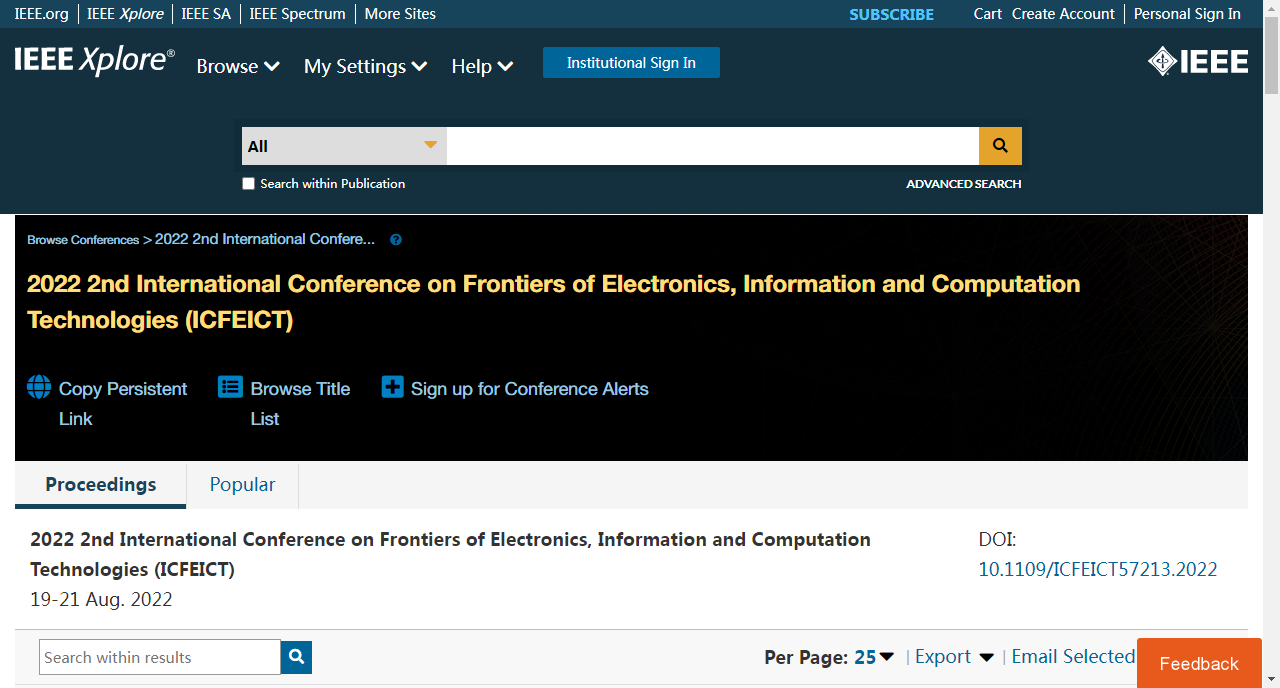Click the yellow ICFEICT conference title heading
This screenshot has width=1280, height=688.
(553, 302)
